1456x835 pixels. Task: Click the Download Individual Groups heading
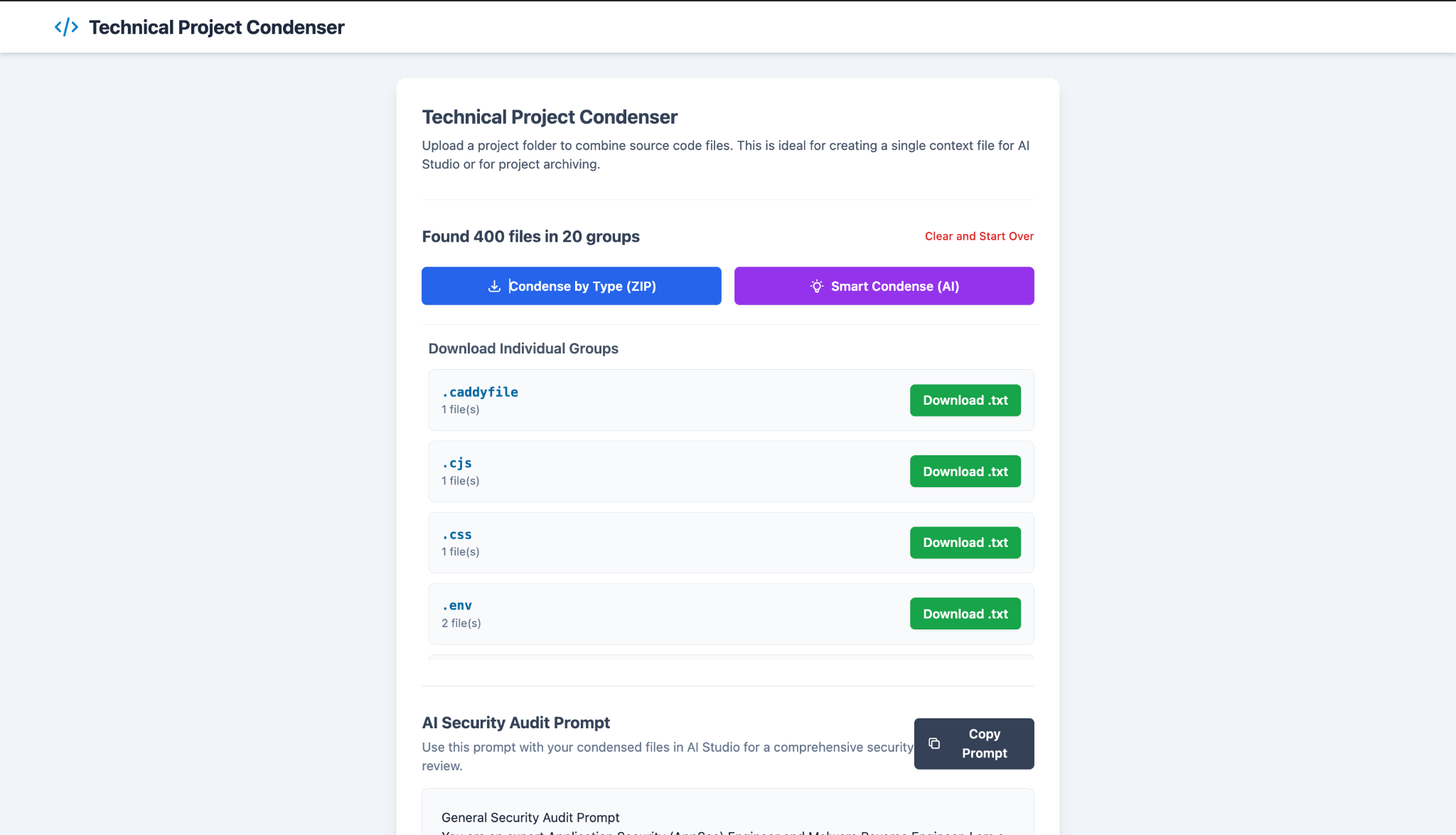tap(523, 349)
